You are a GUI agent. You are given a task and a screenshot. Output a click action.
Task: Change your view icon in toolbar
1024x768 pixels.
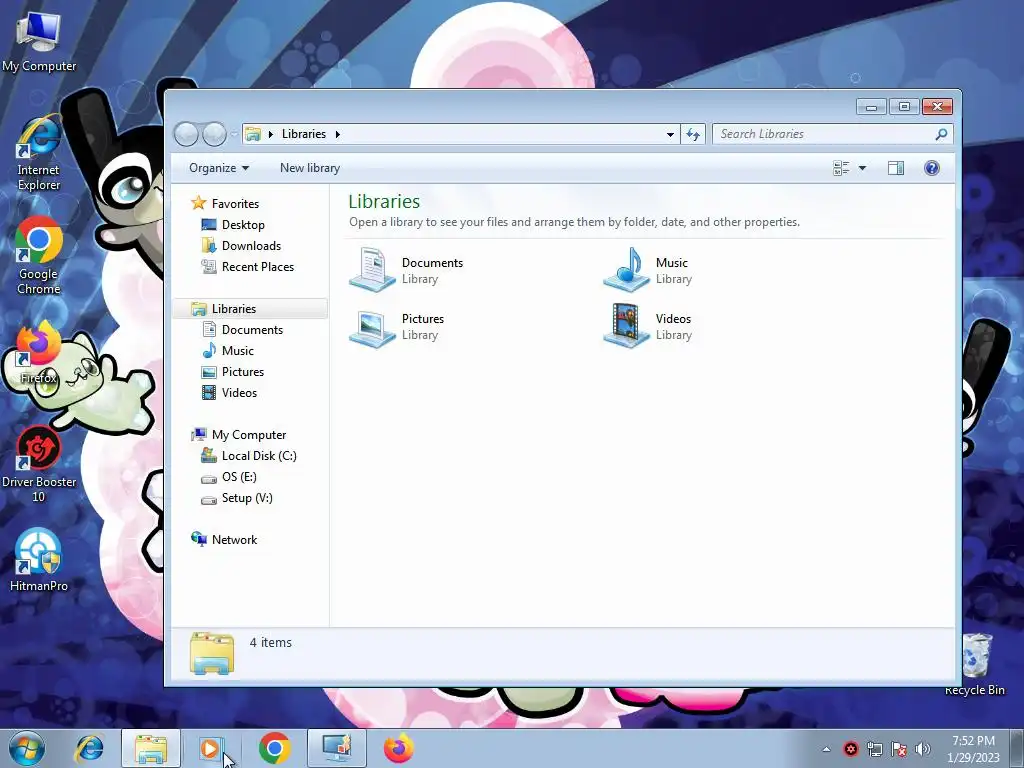point(841,168)
